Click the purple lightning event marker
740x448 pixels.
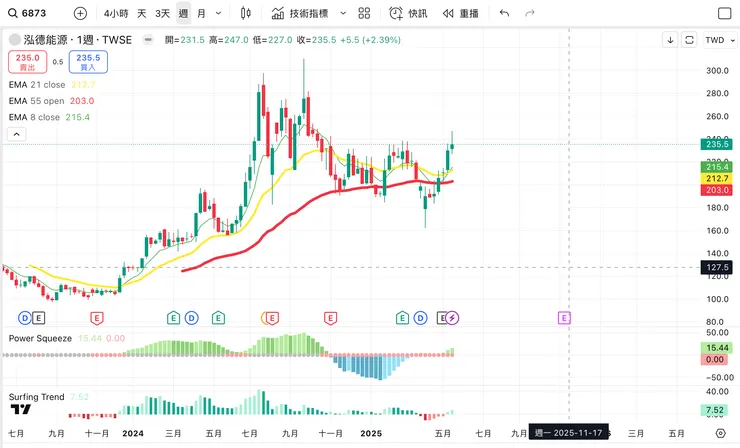coord(452,318)
